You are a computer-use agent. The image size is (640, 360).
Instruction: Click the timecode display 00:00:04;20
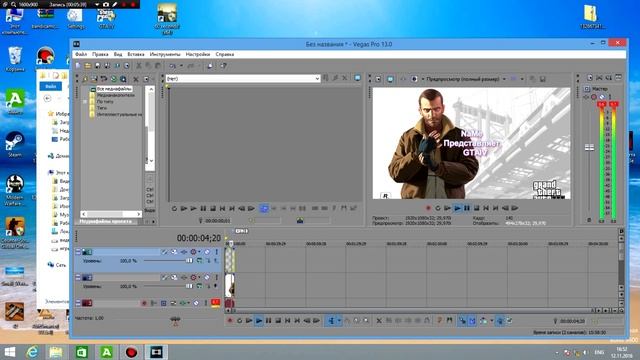198,238
